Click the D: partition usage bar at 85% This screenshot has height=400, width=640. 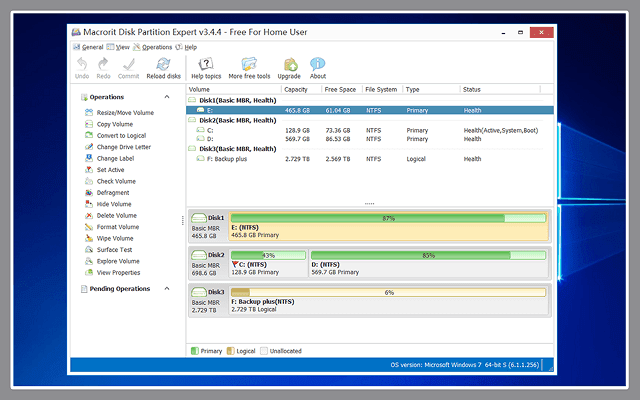(x=428, y=256)
